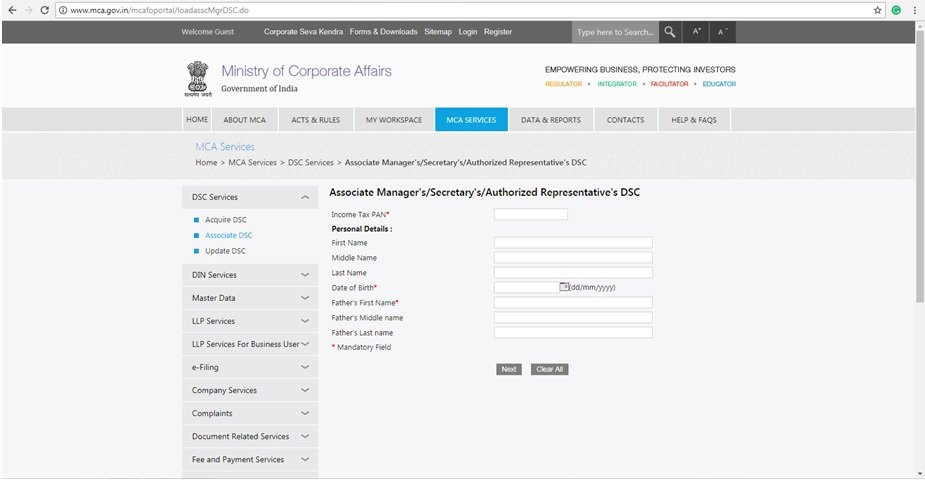The width and height of the screenshot is (925, 481).
Task: Open HELP & FAQS menu
Action: (694, 120)
